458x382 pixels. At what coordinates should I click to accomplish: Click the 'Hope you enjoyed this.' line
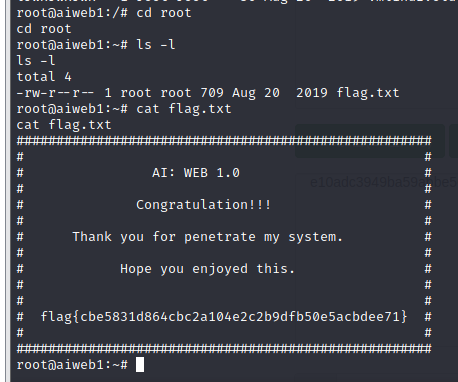pyautogui.click(x=207, y=269)
